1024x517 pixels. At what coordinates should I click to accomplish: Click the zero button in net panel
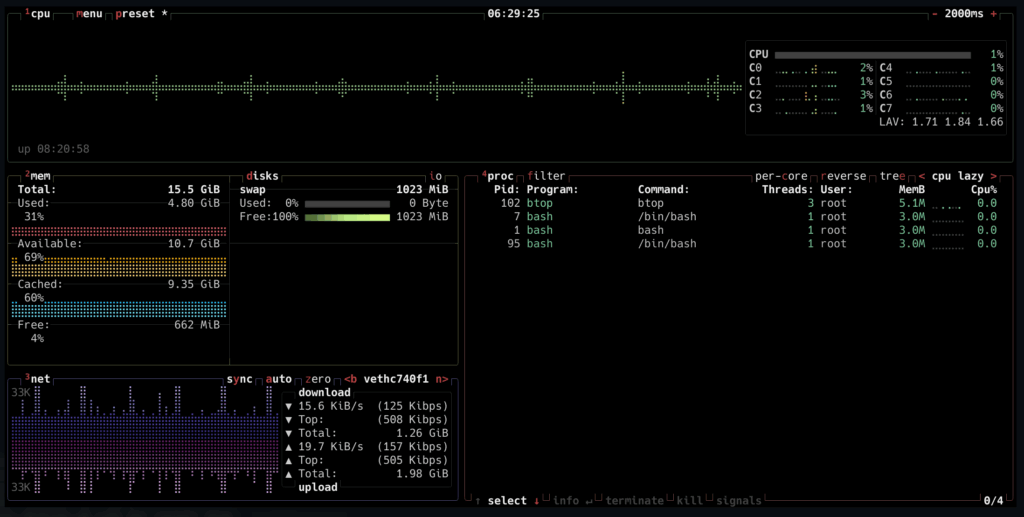click(x=318, y=380)
